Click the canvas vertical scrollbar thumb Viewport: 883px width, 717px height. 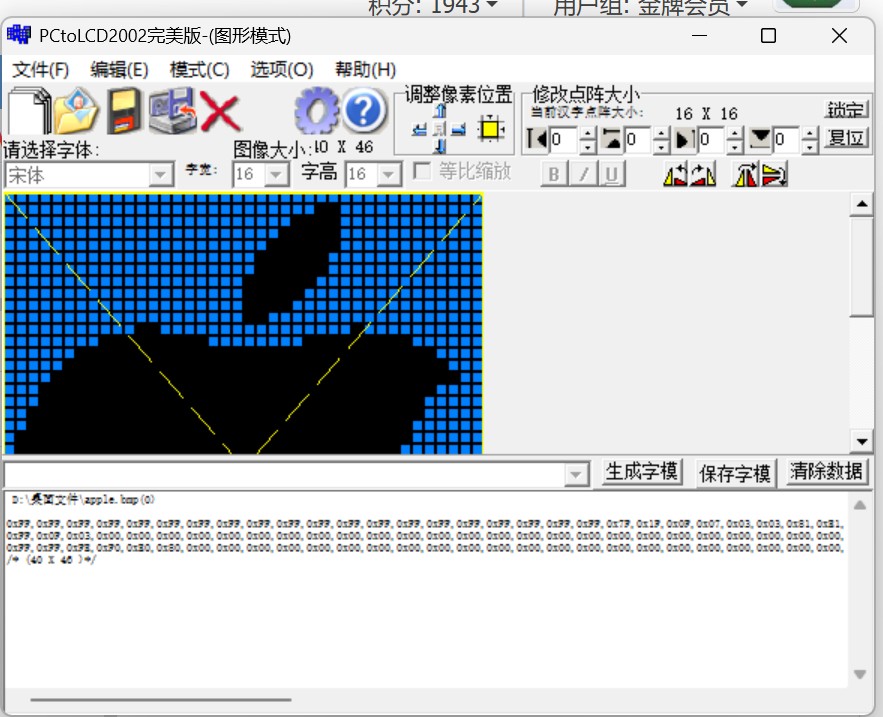862,267
